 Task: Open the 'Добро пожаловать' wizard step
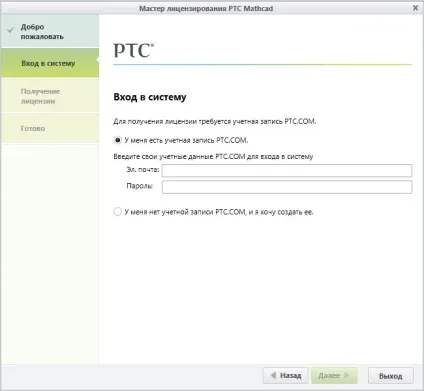(50, 31)
